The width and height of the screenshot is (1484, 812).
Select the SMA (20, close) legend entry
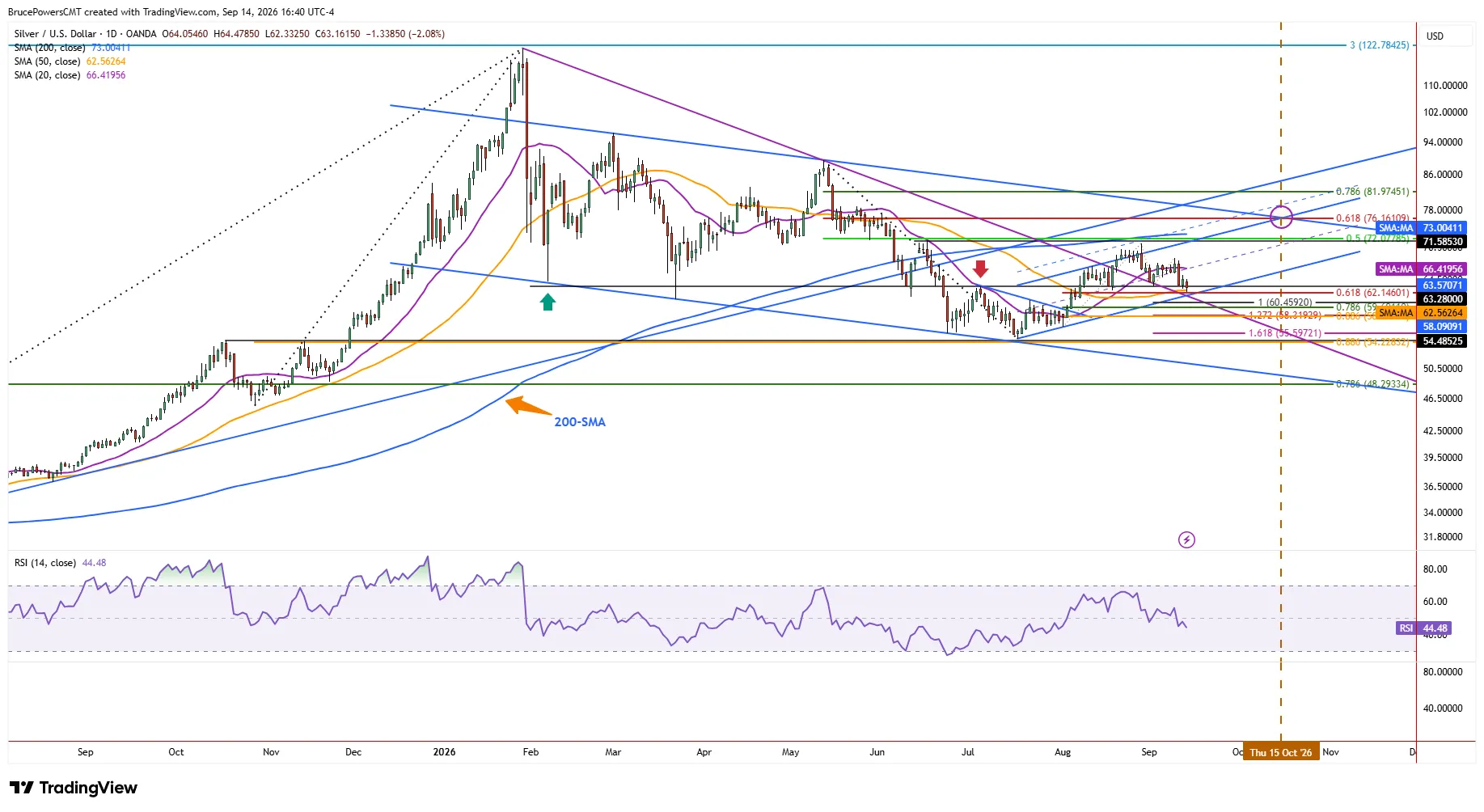point(70,75)
